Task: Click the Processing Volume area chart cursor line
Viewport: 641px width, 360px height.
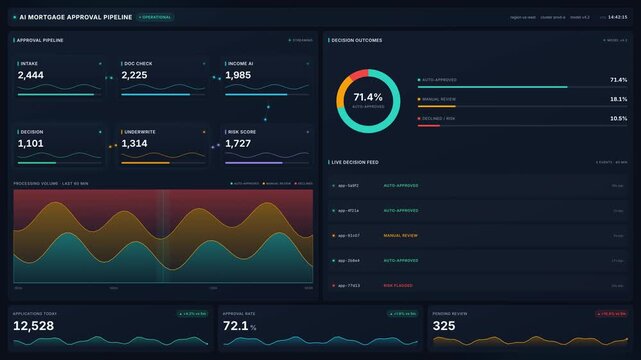Action: (x=164, y=236)
